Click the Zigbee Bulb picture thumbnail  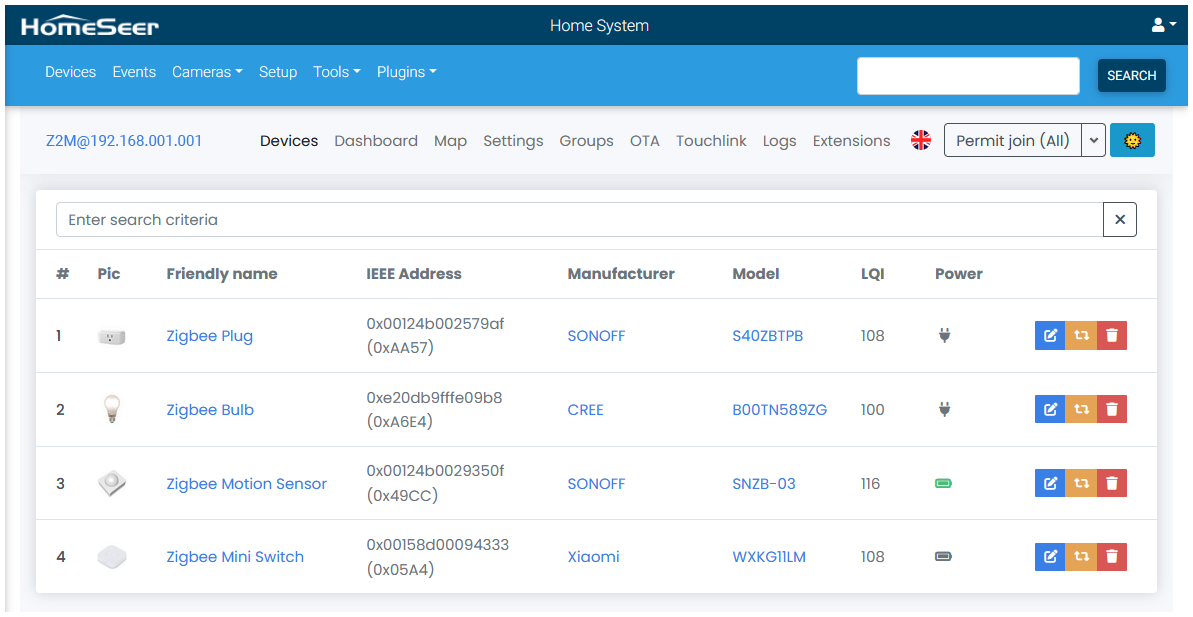point(111,409)
